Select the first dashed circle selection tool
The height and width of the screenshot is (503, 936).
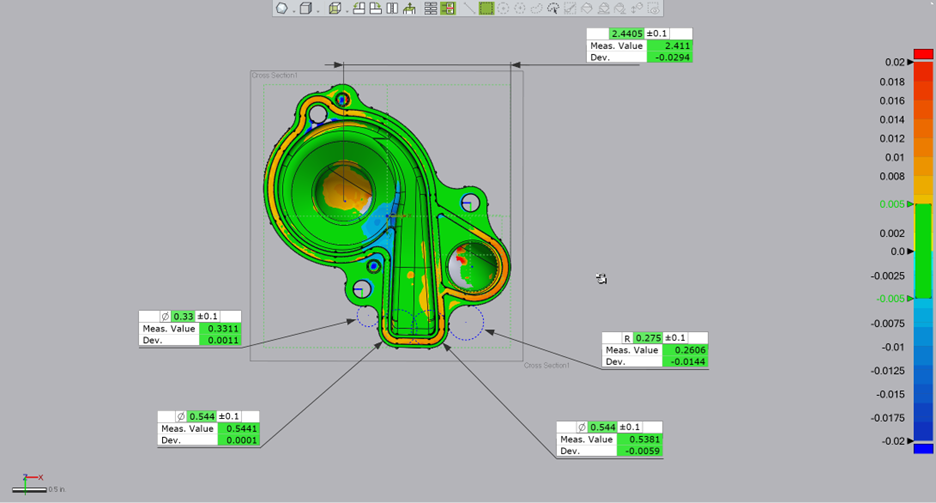[x=503, y=8]
